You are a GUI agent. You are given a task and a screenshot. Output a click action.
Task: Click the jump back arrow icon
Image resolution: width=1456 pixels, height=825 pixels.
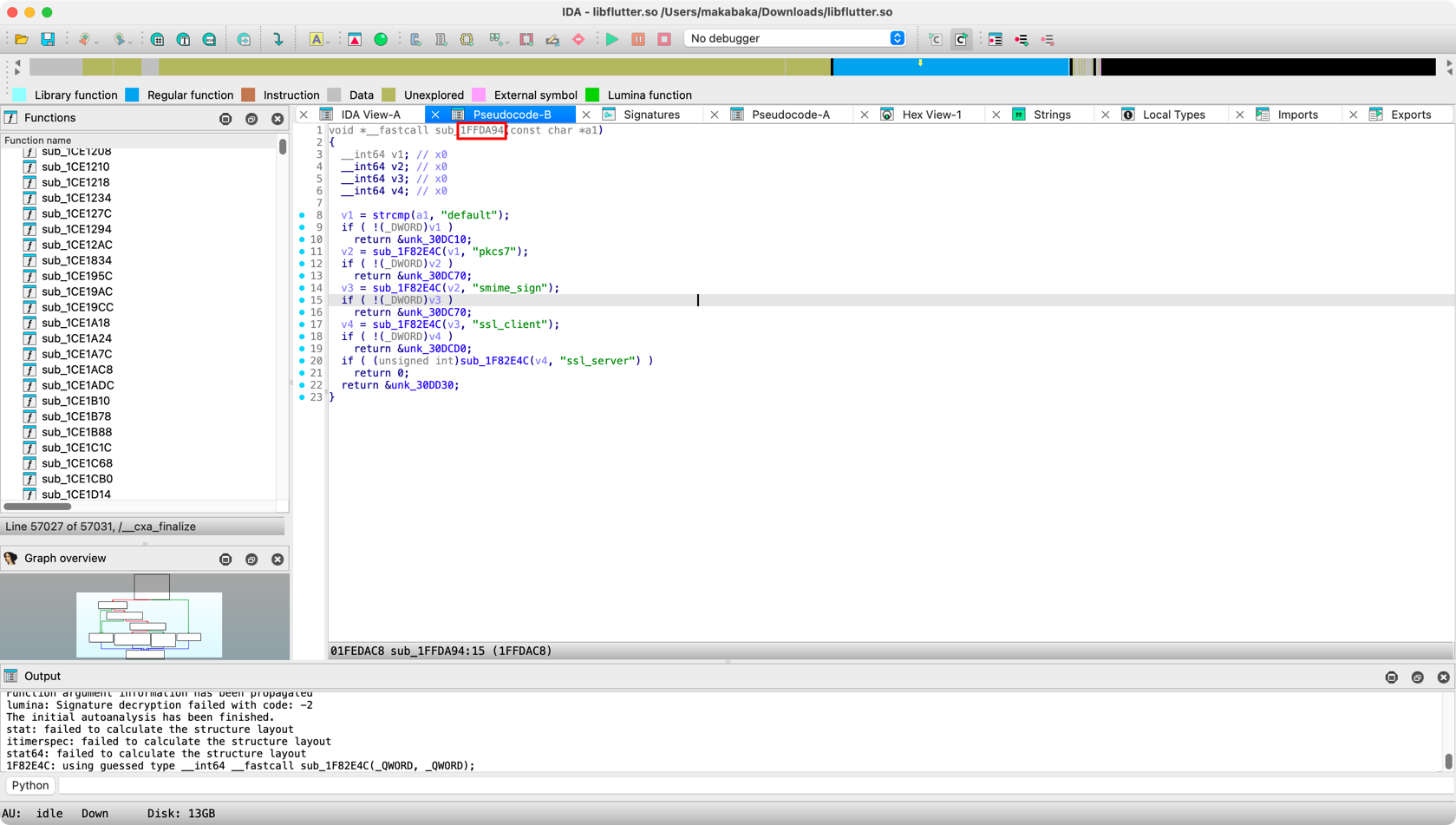tap(84, 39)
